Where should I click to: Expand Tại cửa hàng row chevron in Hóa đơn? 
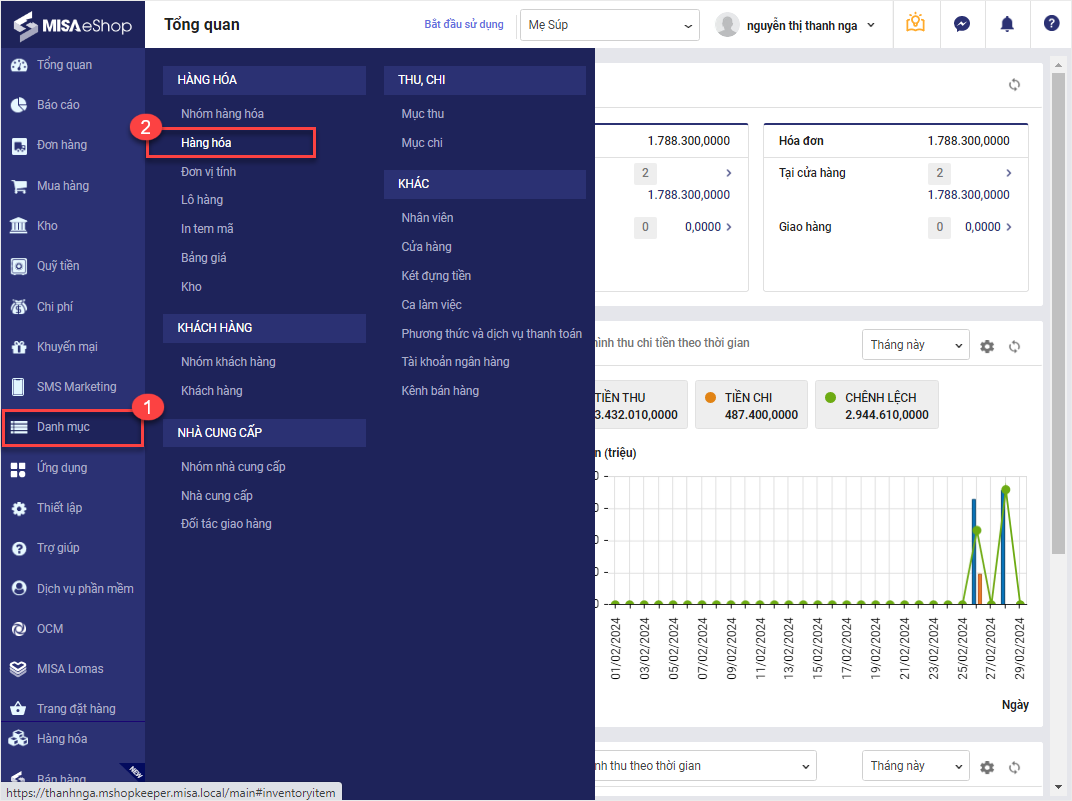(x=1008, y=173)
